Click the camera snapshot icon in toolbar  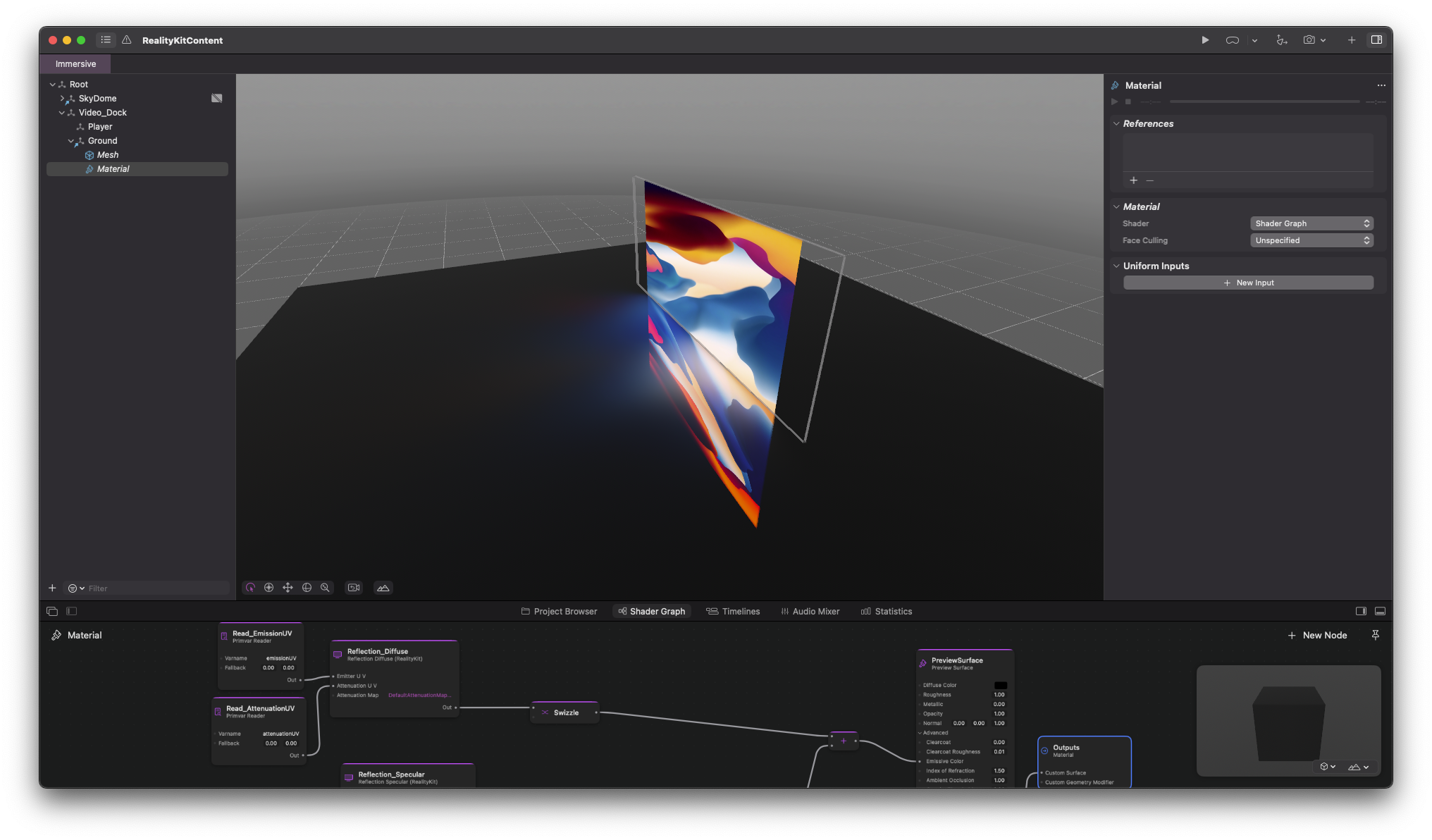pos(1309,40)
